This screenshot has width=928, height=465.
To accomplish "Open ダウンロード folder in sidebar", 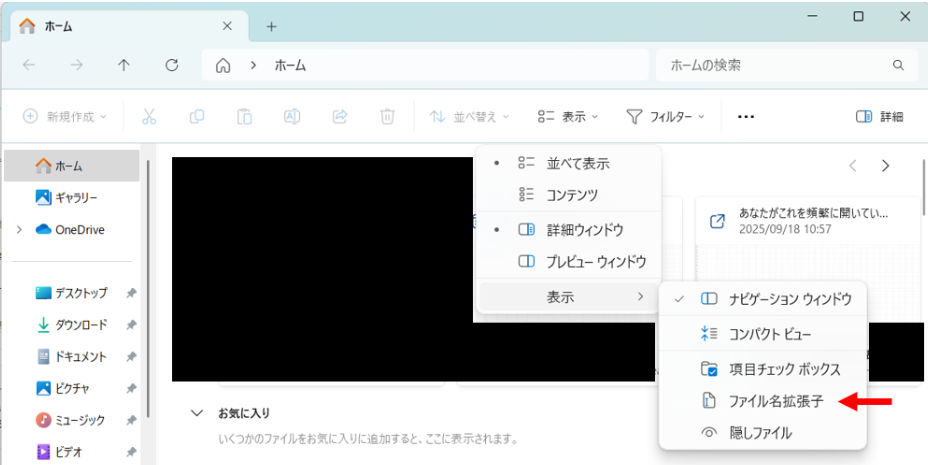I will pyautogui.click(x=80, y=325).
